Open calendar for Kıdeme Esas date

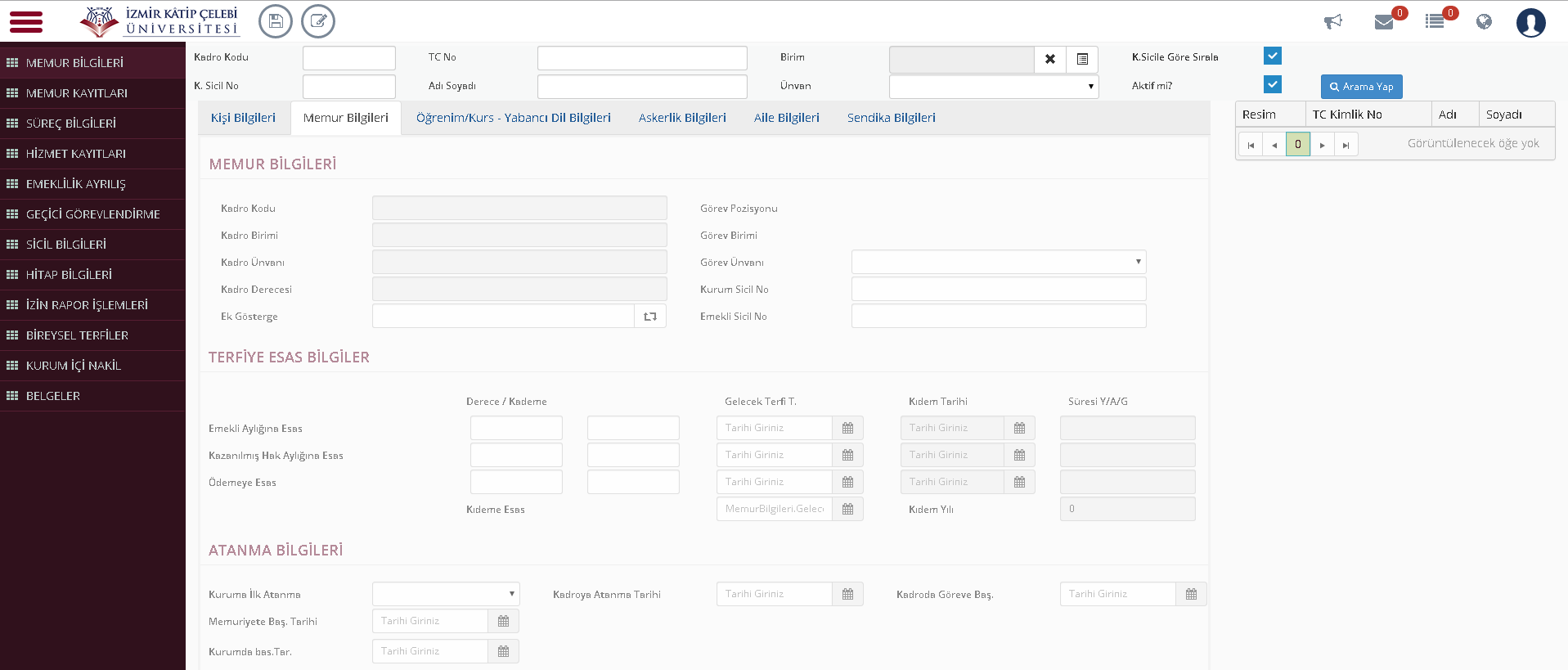click(x=847, y=509)
